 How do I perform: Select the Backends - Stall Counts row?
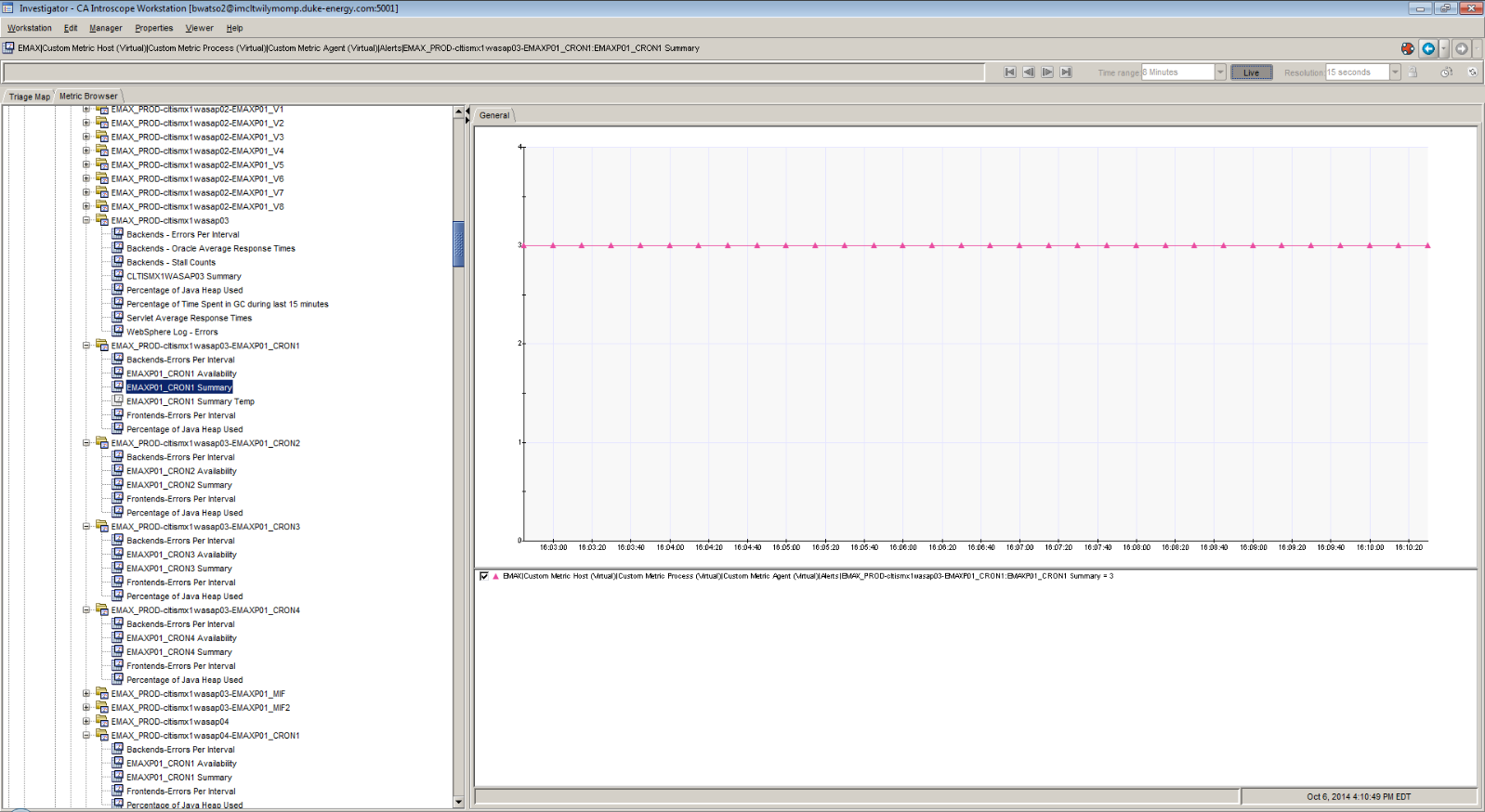coord(171,262)
